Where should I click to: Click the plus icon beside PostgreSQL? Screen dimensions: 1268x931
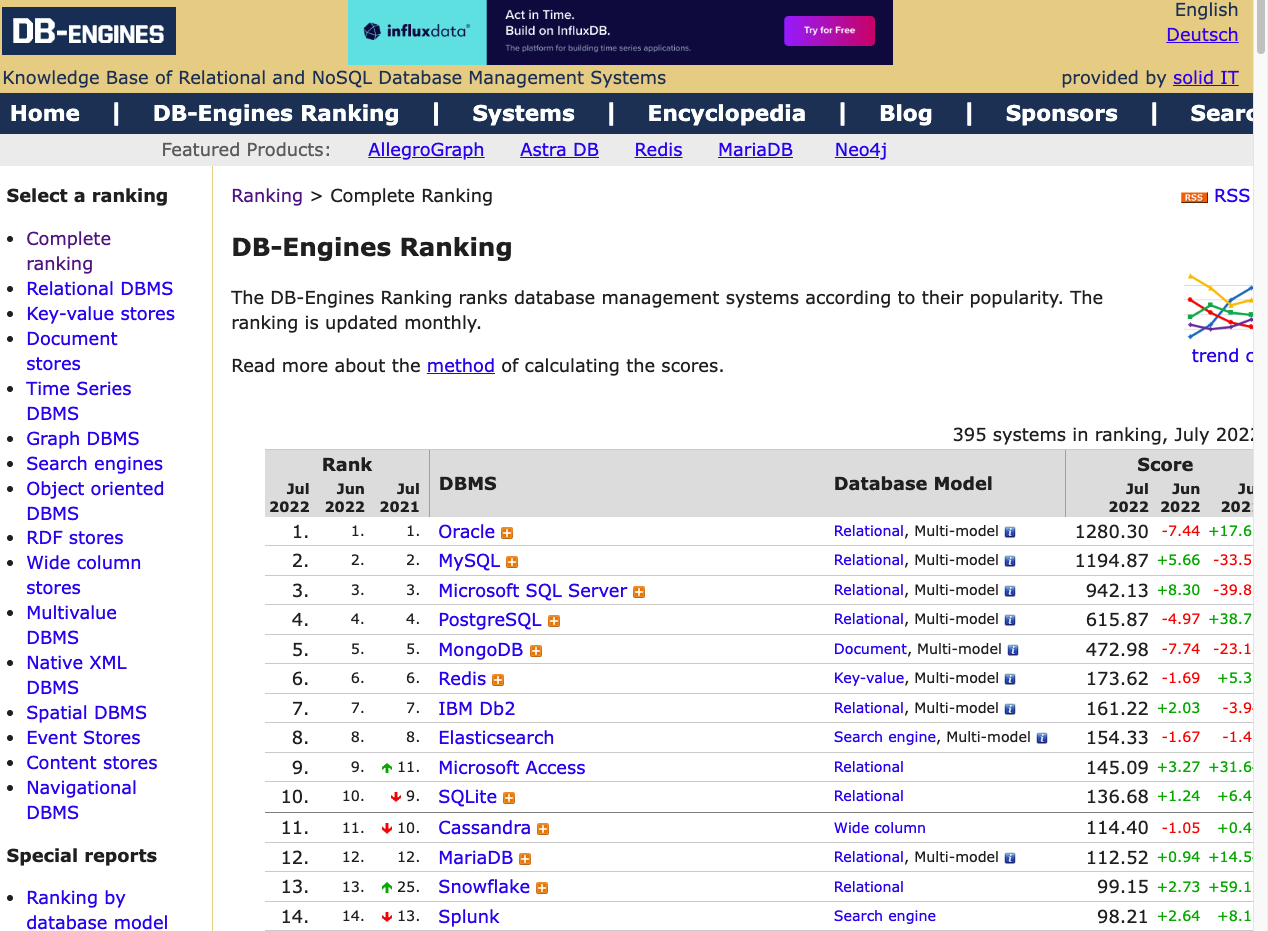click(x=554, y=621)
